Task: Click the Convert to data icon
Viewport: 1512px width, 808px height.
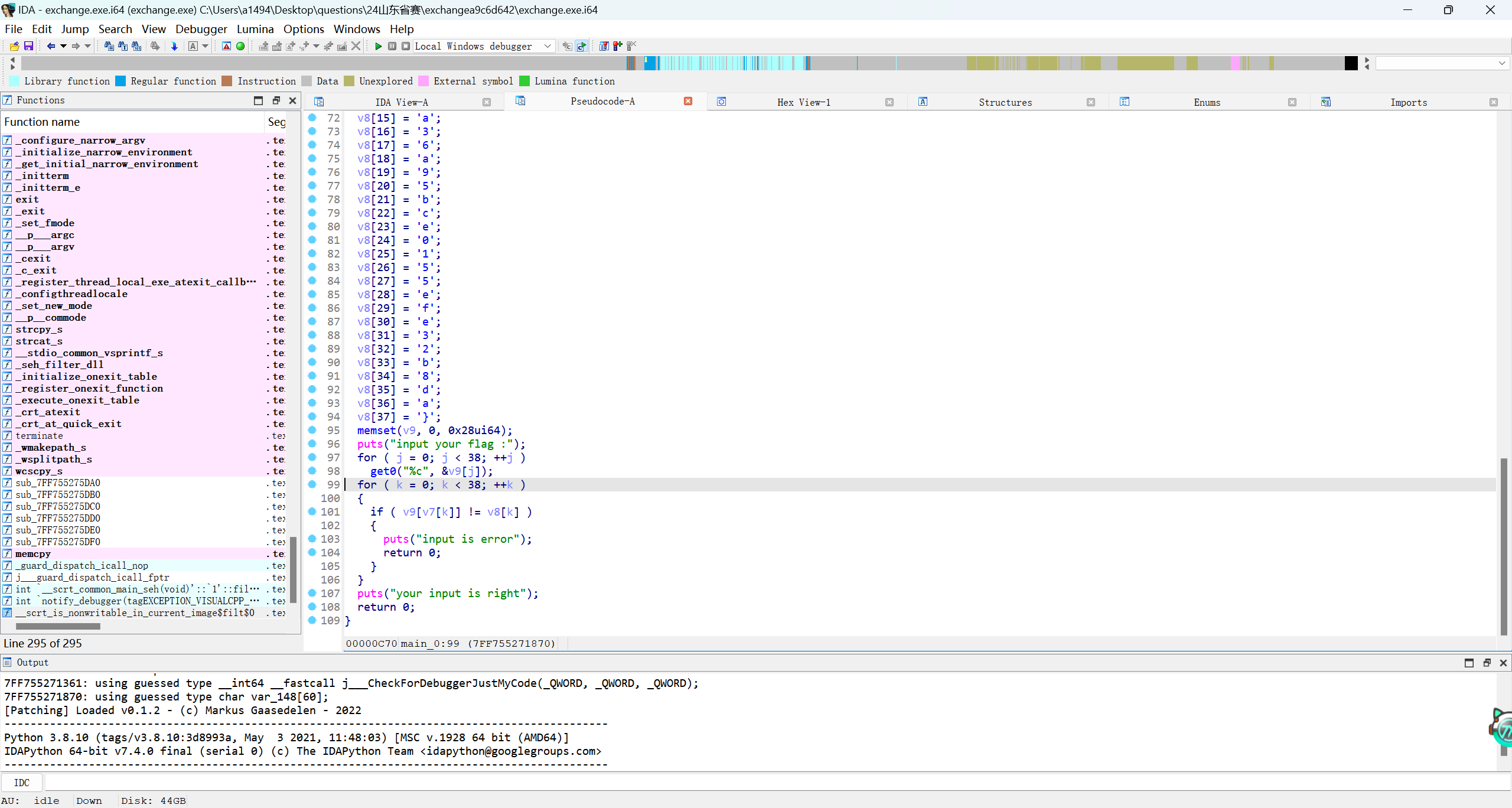Action: point(277,46)
